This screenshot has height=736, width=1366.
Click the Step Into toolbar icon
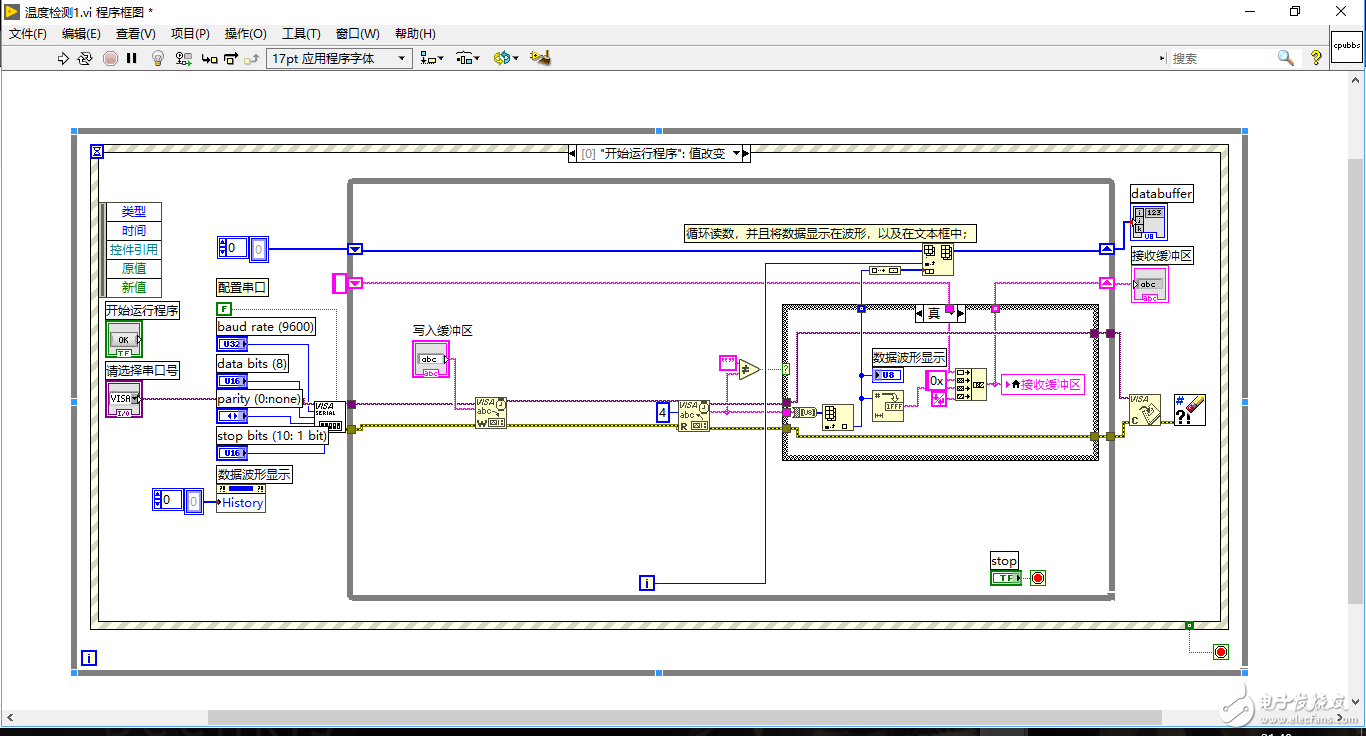click(210, 59)
